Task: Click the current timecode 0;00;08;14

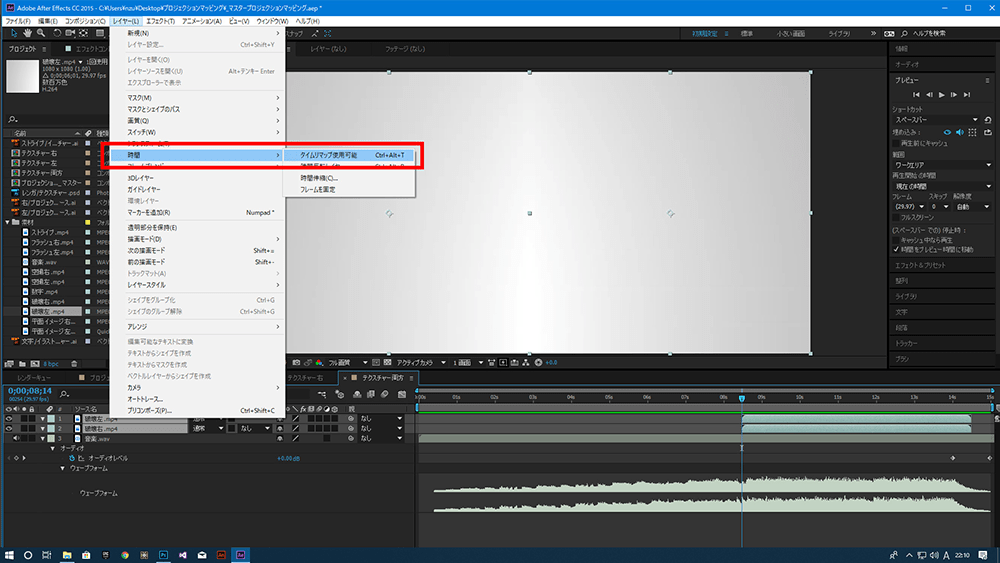Action: [30, 391]
